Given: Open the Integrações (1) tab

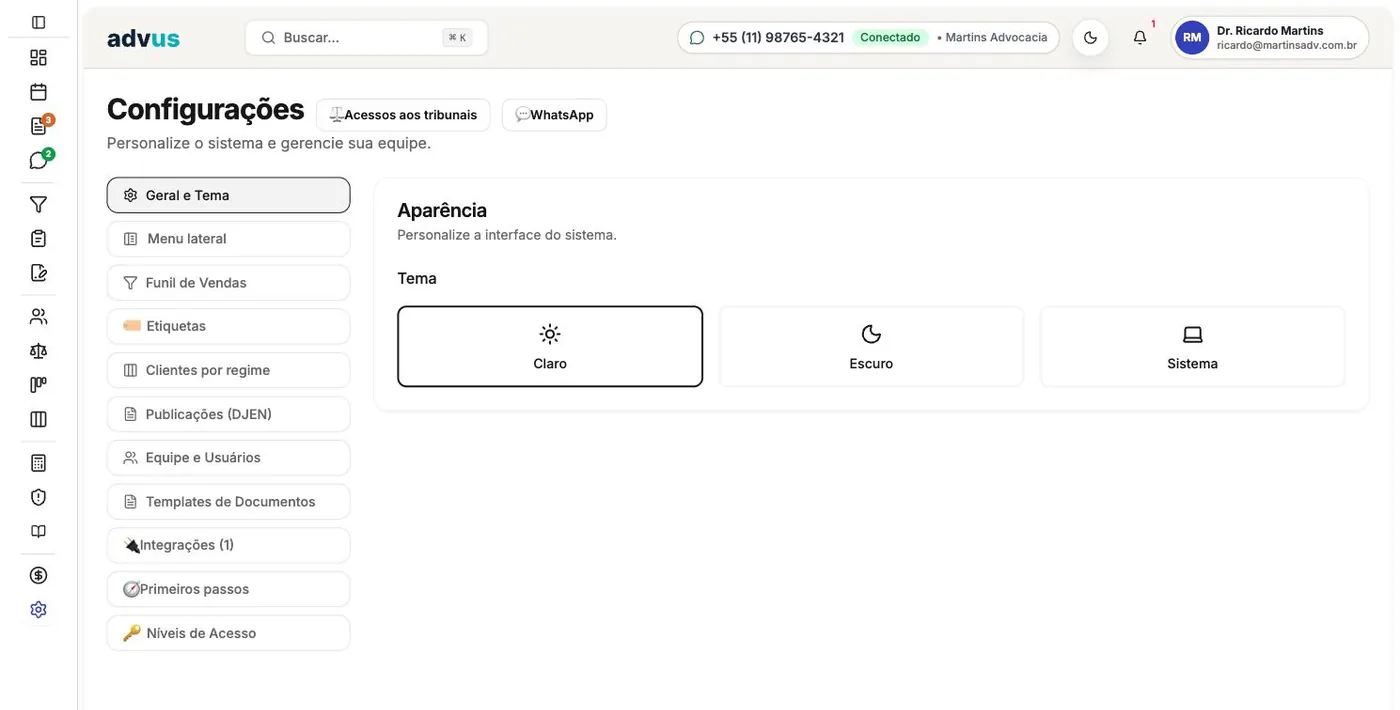Looking at the screenshot, I should (228, 545).
